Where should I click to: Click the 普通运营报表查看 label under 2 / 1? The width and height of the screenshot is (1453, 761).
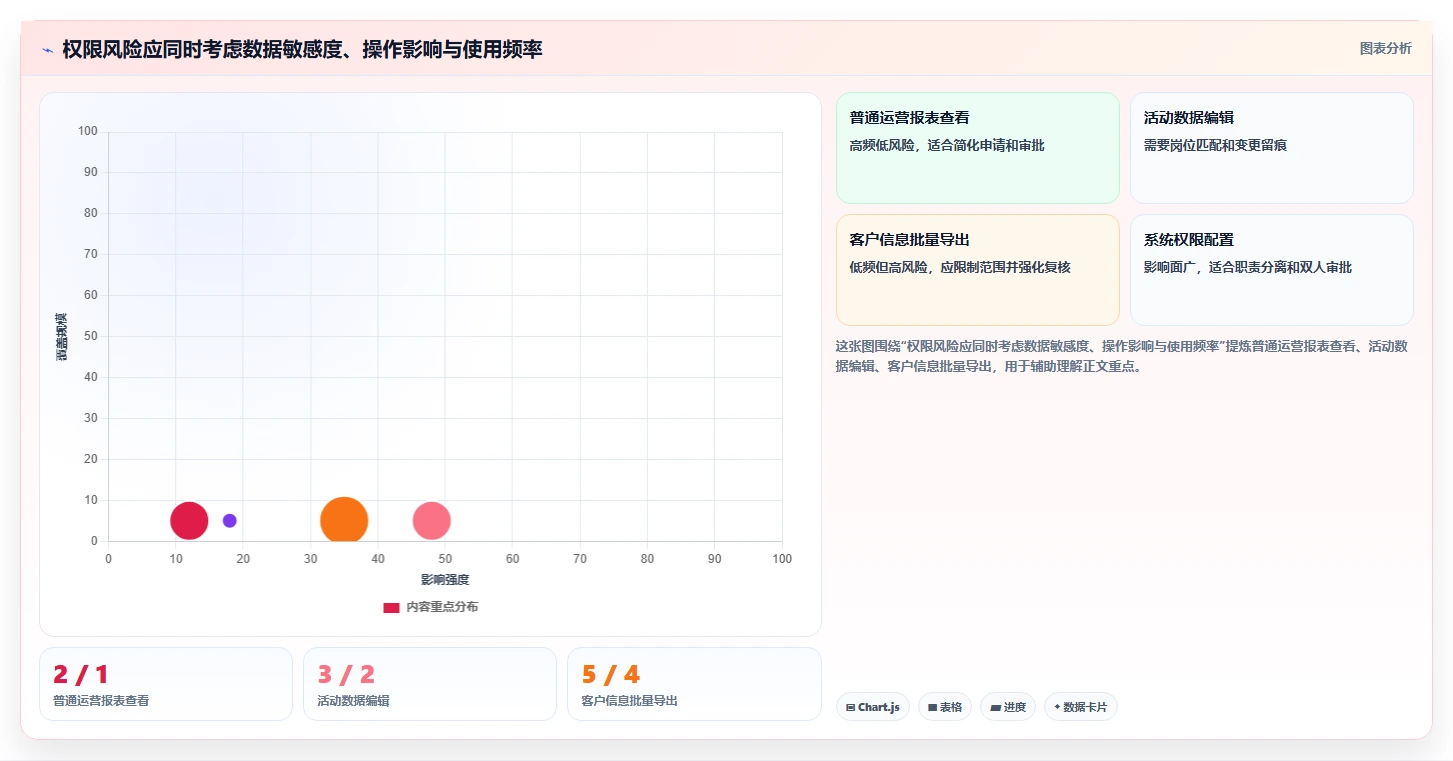pyautogui.click(x=101, y=701)
